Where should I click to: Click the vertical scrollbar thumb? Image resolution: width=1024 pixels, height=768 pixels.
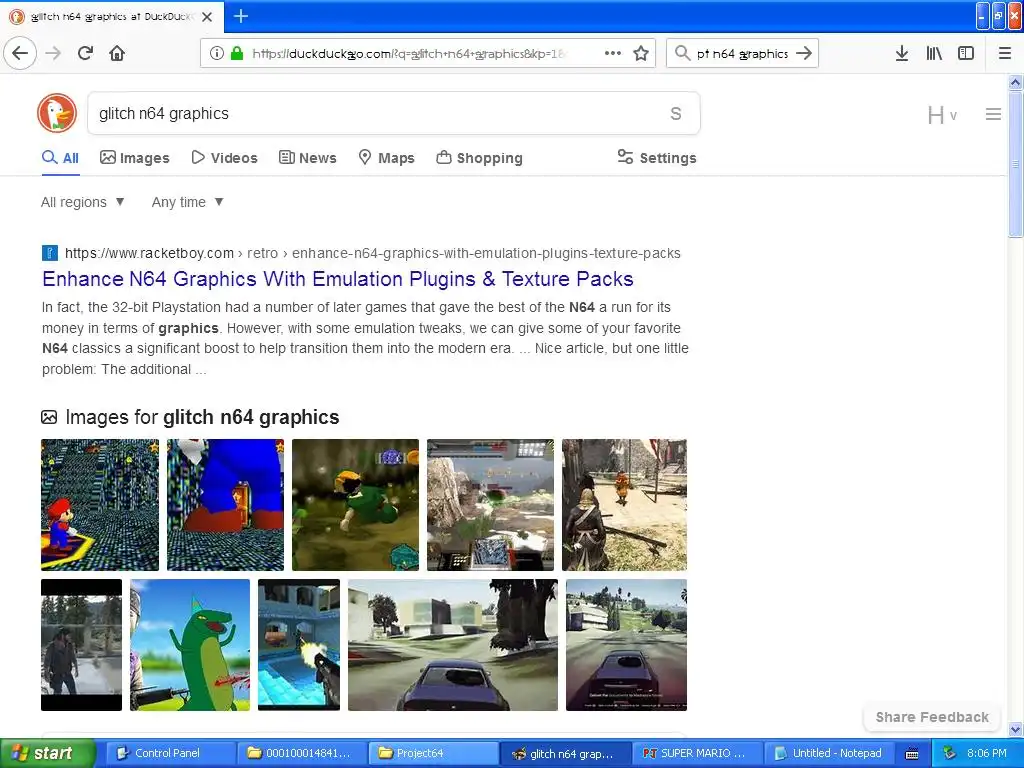1015,163
